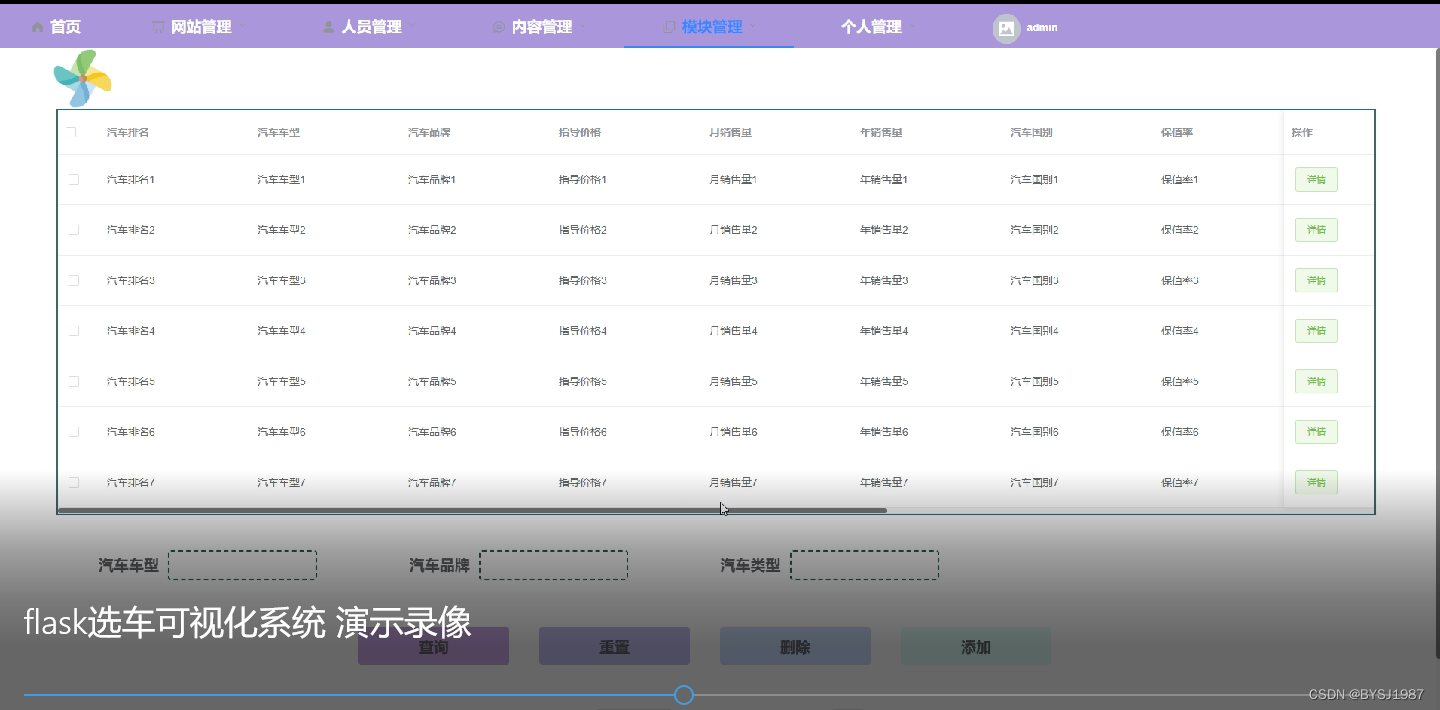This screenshot has width=1440, height=710.
Task: Open 详情 for the 保值率3 row
Action: pyautogui.click(x=1316, y=280)
